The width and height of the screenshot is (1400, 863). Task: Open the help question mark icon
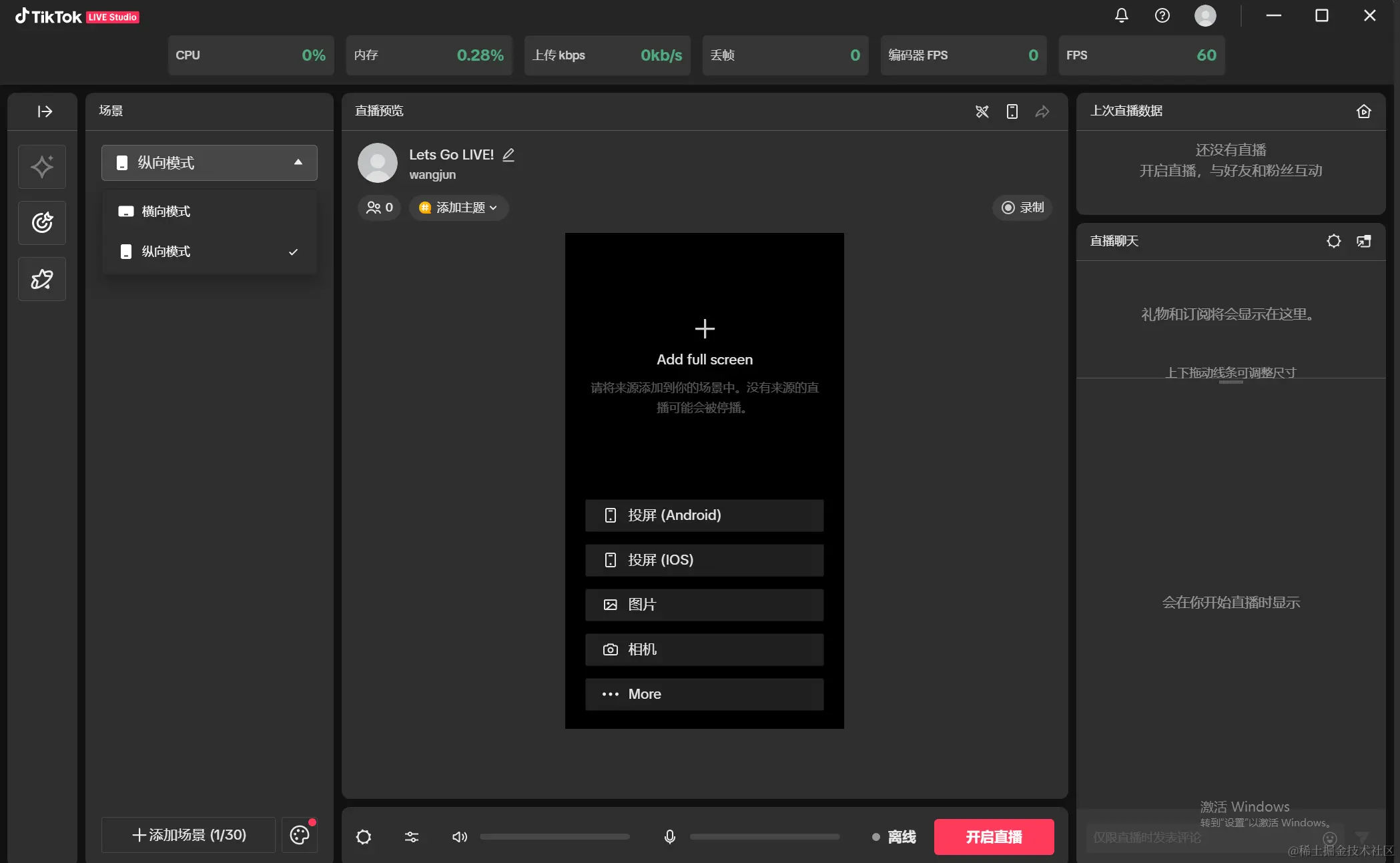coord(1162,15)
